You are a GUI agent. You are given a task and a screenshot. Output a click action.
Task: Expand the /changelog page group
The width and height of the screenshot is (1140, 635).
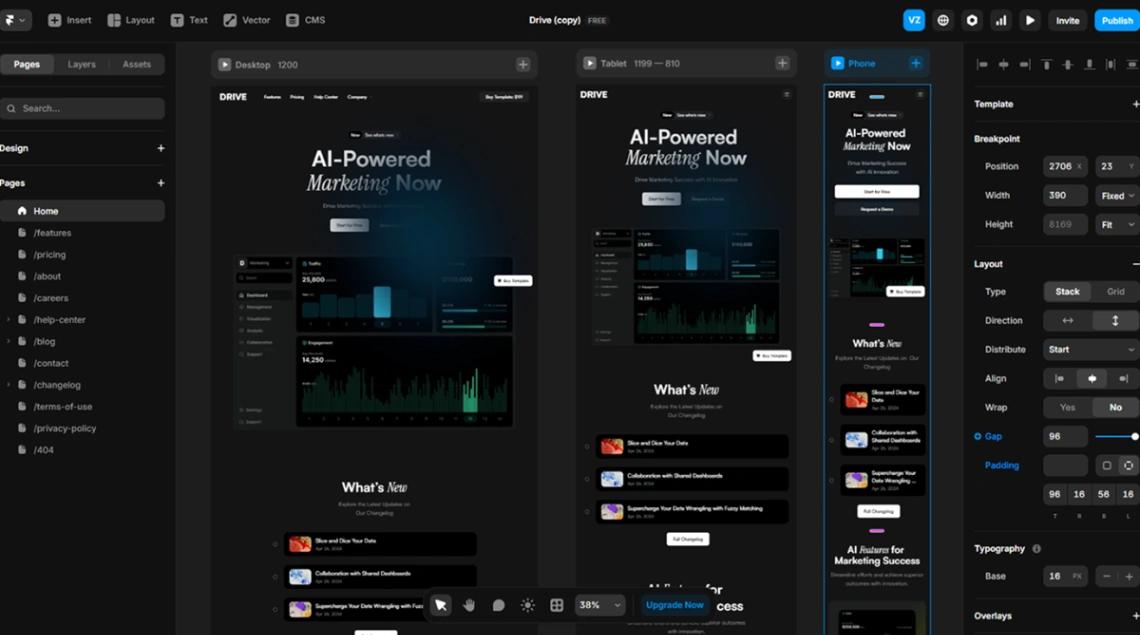pyautogui.click(x=8, y=385)
